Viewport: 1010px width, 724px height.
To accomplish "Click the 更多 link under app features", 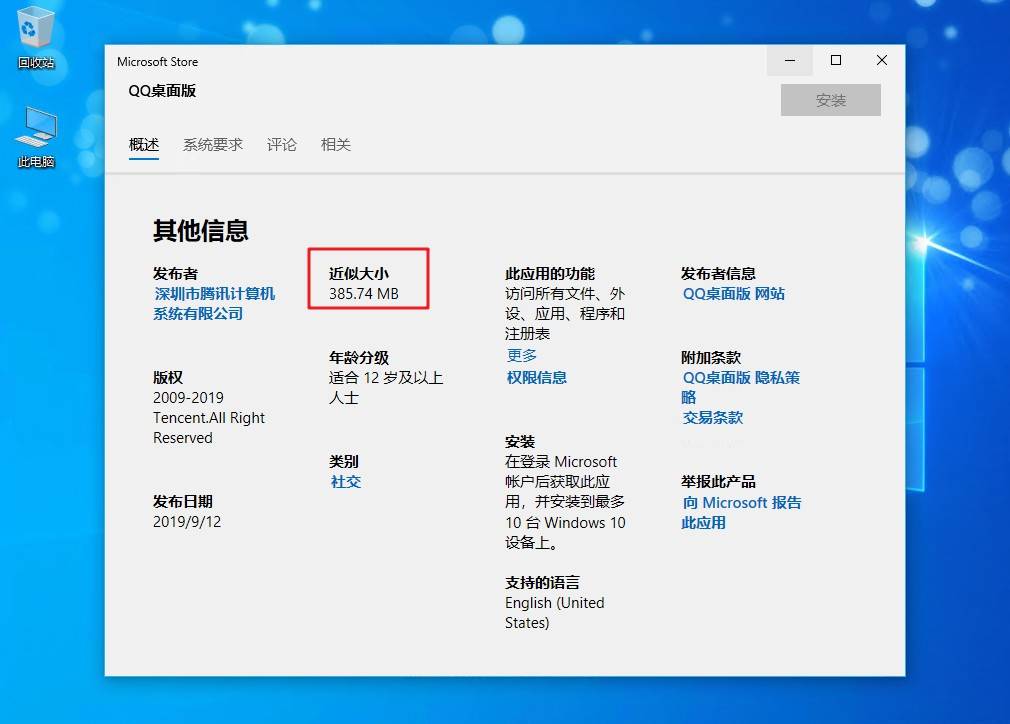I will [522, 355].
